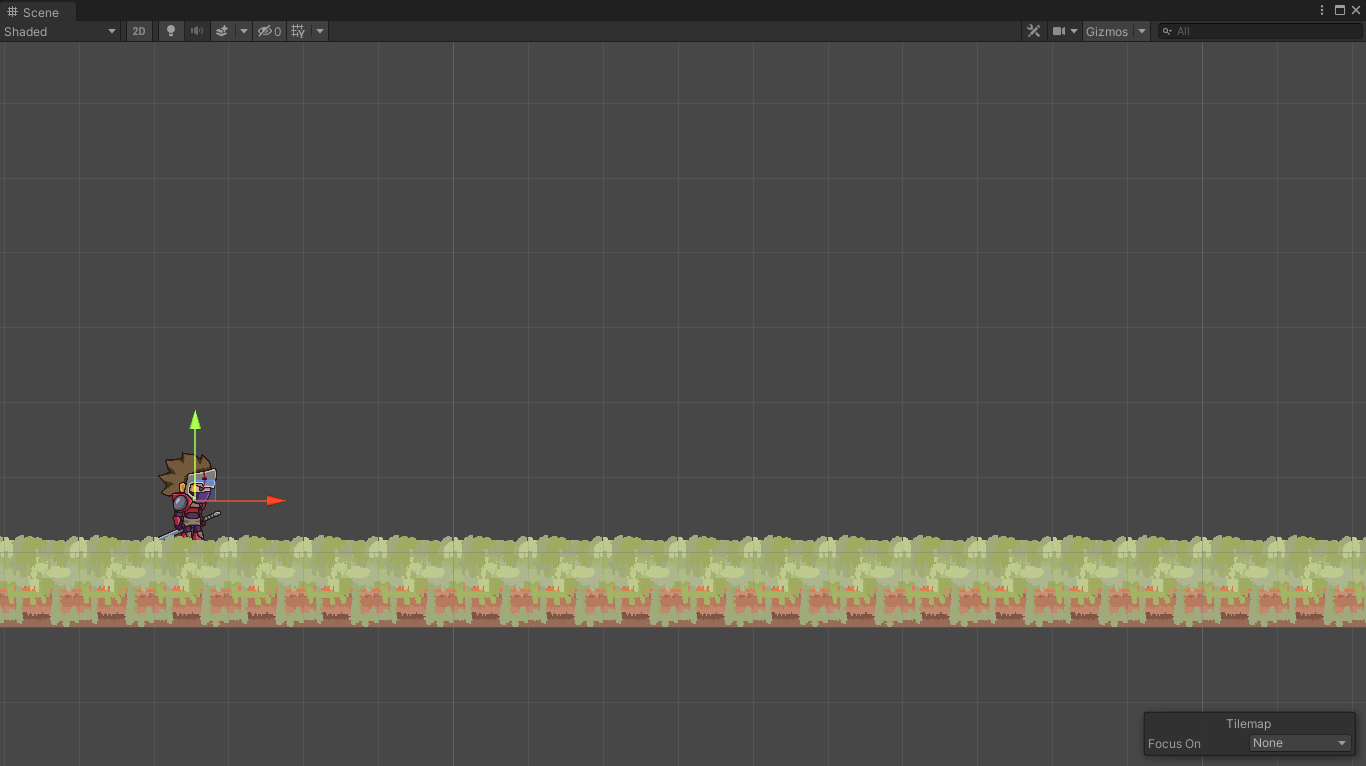Open grid settings dropdown arrow

click(320, 31)
